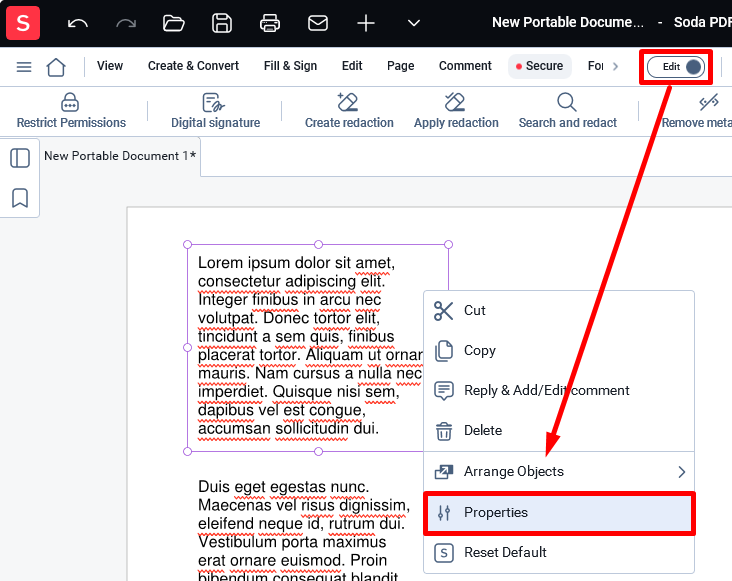
Task: Select the Create redaction tool
Action: [x=349, y=111]
